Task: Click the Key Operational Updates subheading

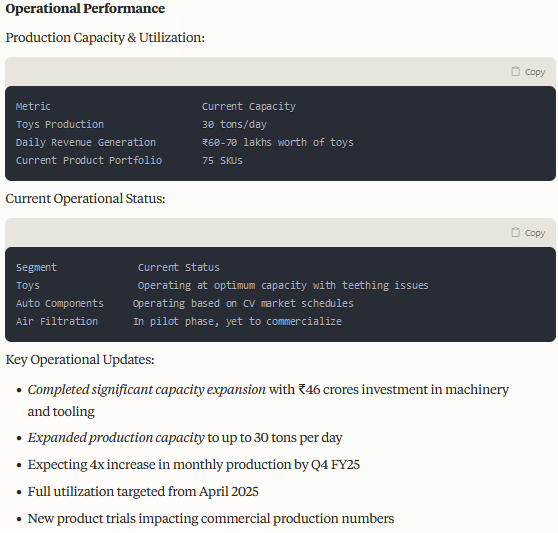Action: (80, 359)
